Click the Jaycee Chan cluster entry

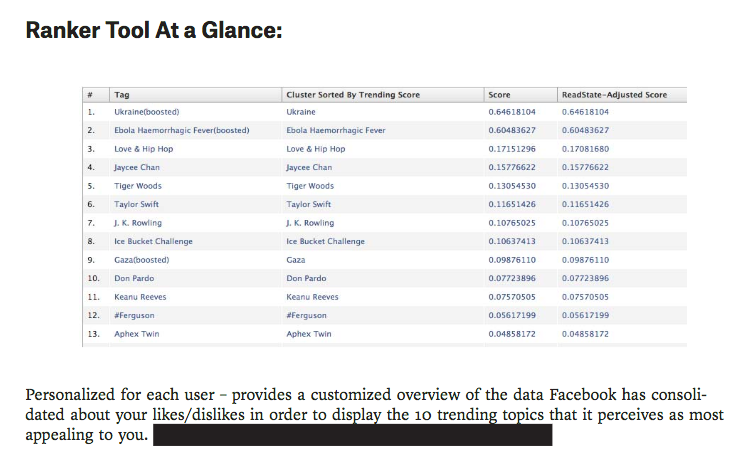point(309,167)
